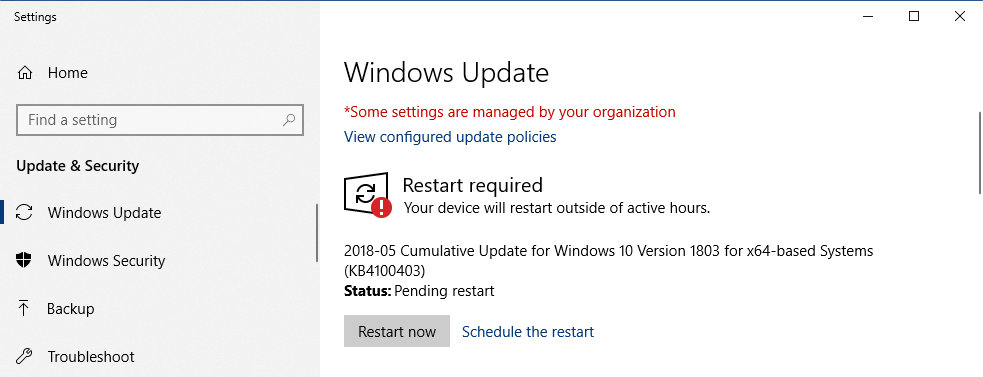This screenshot has height=377, width=983.
Task: Maximize the Settings window
Action: pyautogui.click(x=914, y=16)
